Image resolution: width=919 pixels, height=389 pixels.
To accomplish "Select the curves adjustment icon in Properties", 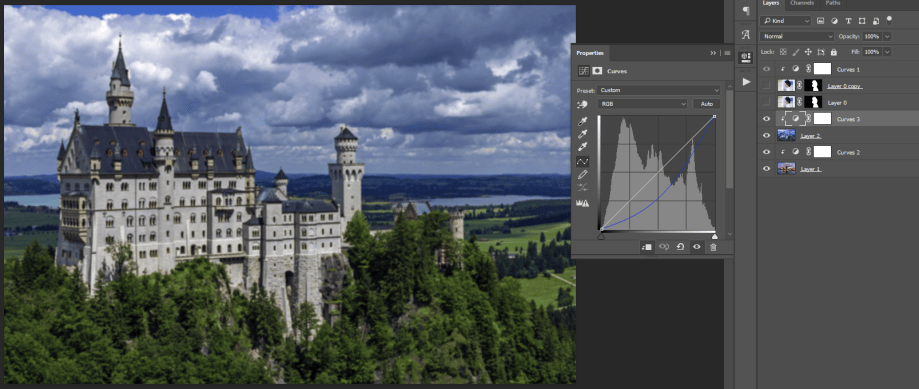I will 584,71.
